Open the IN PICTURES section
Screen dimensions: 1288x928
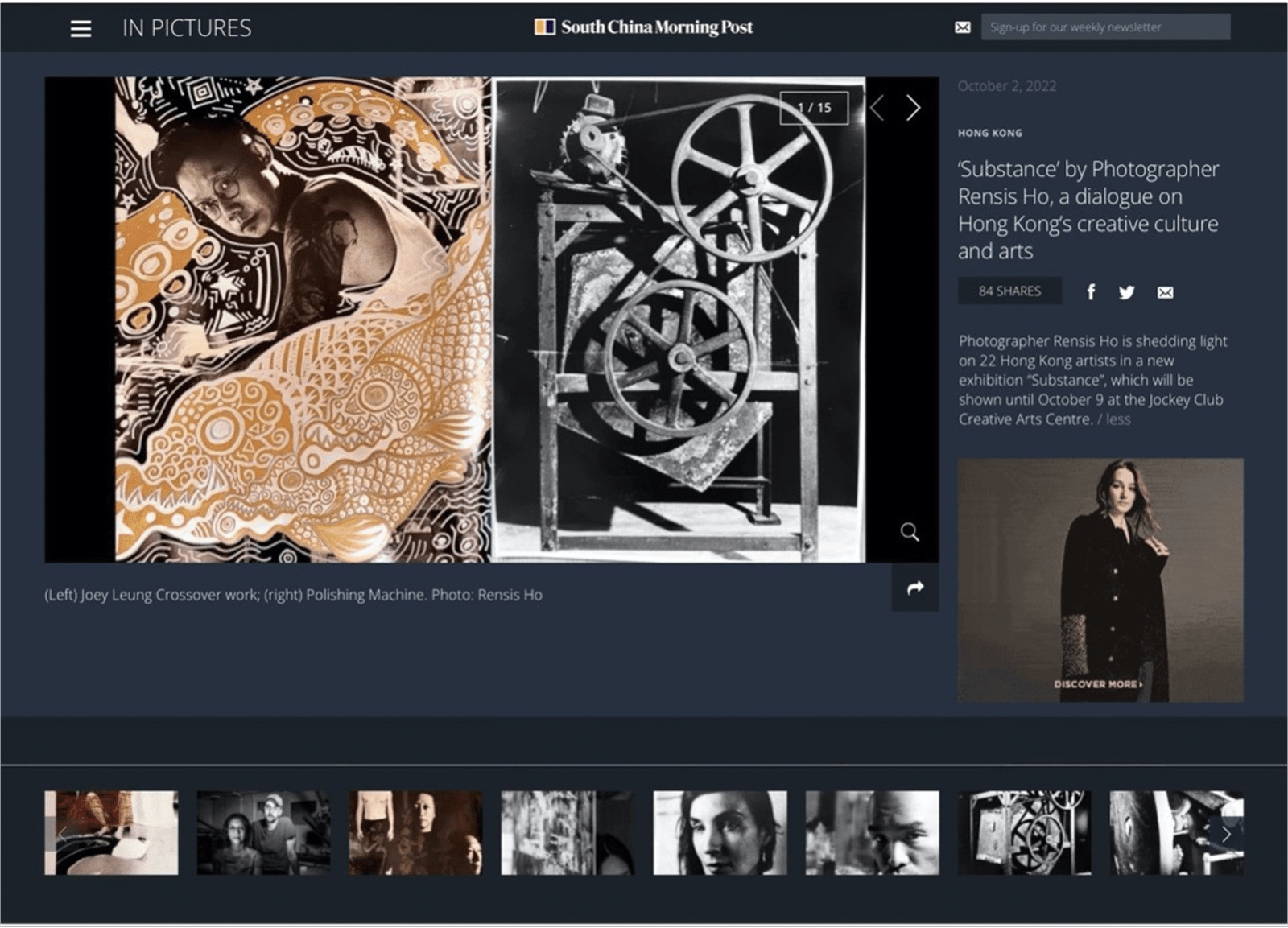pos(187,28)
